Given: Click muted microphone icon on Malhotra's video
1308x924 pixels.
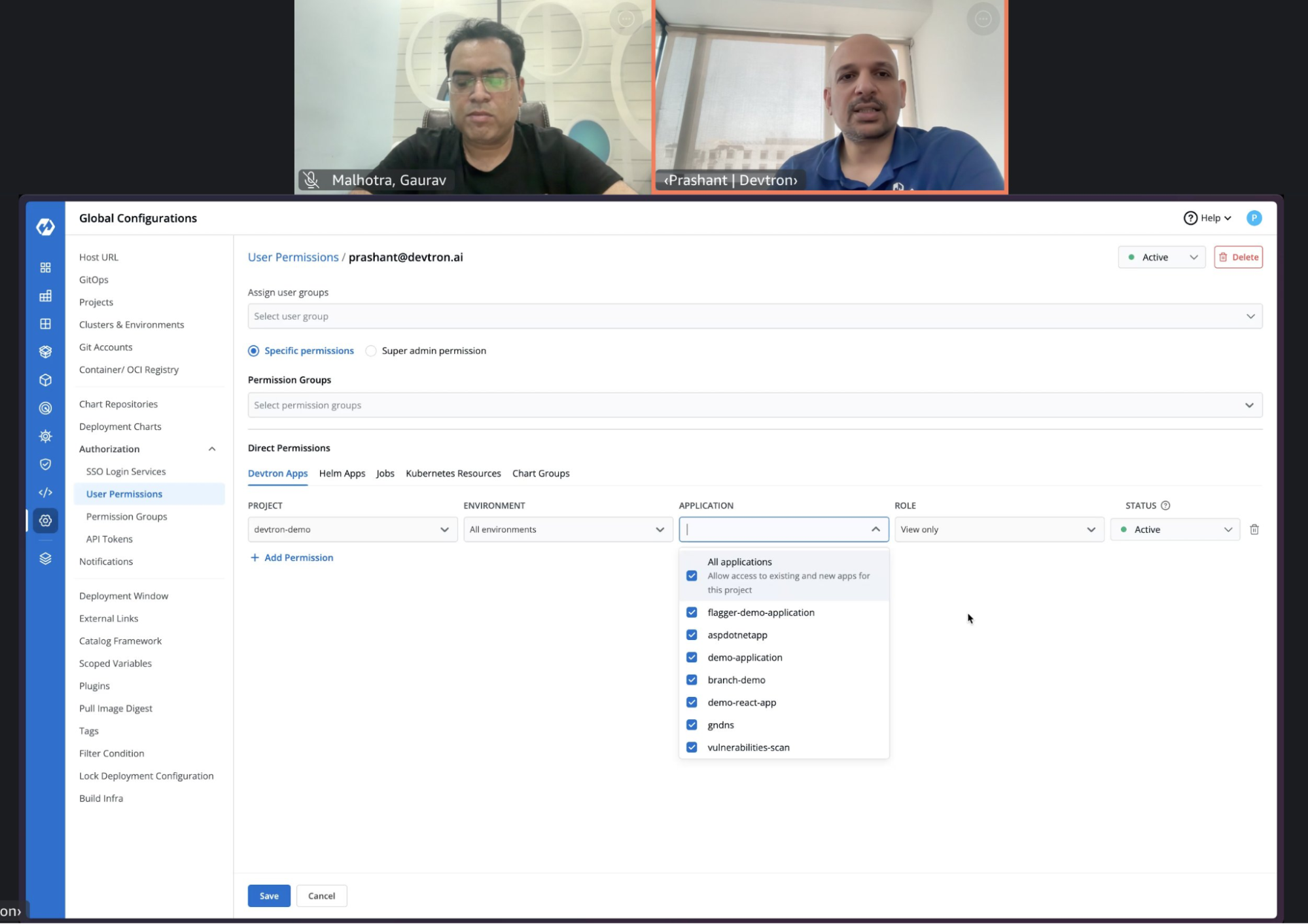Looking at the screenshot, I should [x=311, y=180].
